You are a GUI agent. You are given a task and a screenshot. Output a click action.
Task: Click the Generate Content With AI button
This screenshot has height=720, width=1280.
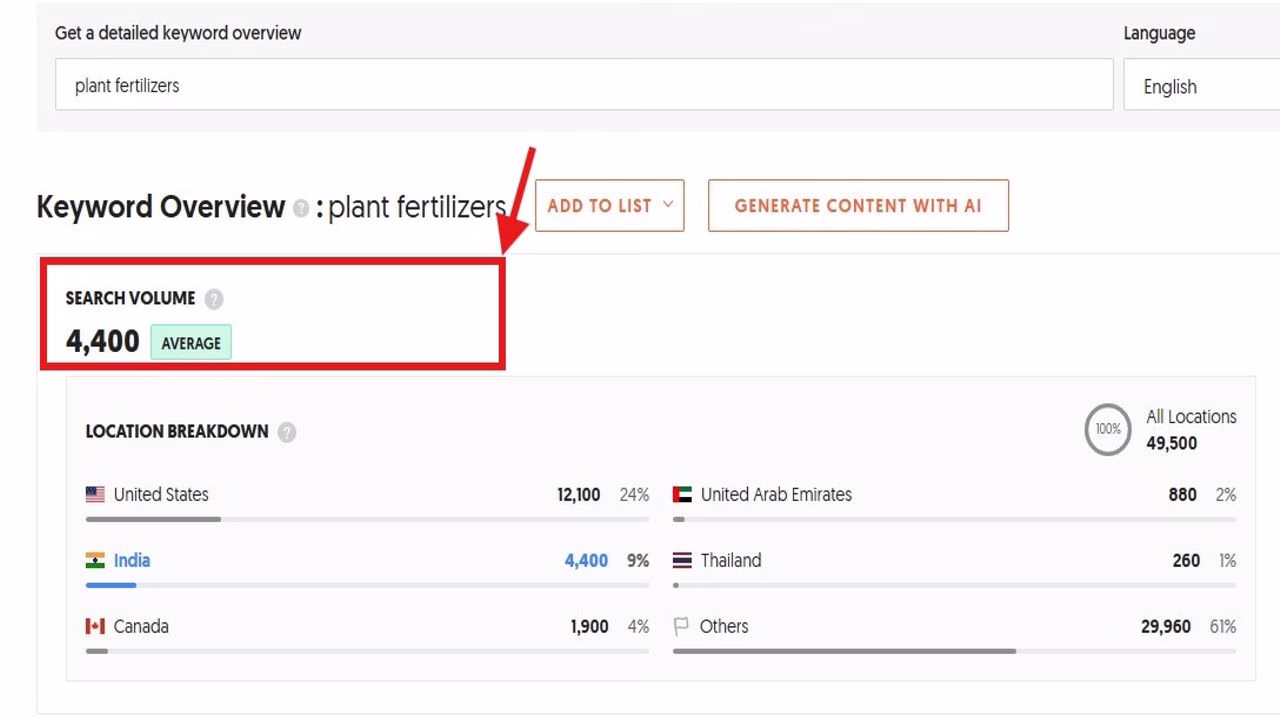pyautogui.click(x=858, y=206)
